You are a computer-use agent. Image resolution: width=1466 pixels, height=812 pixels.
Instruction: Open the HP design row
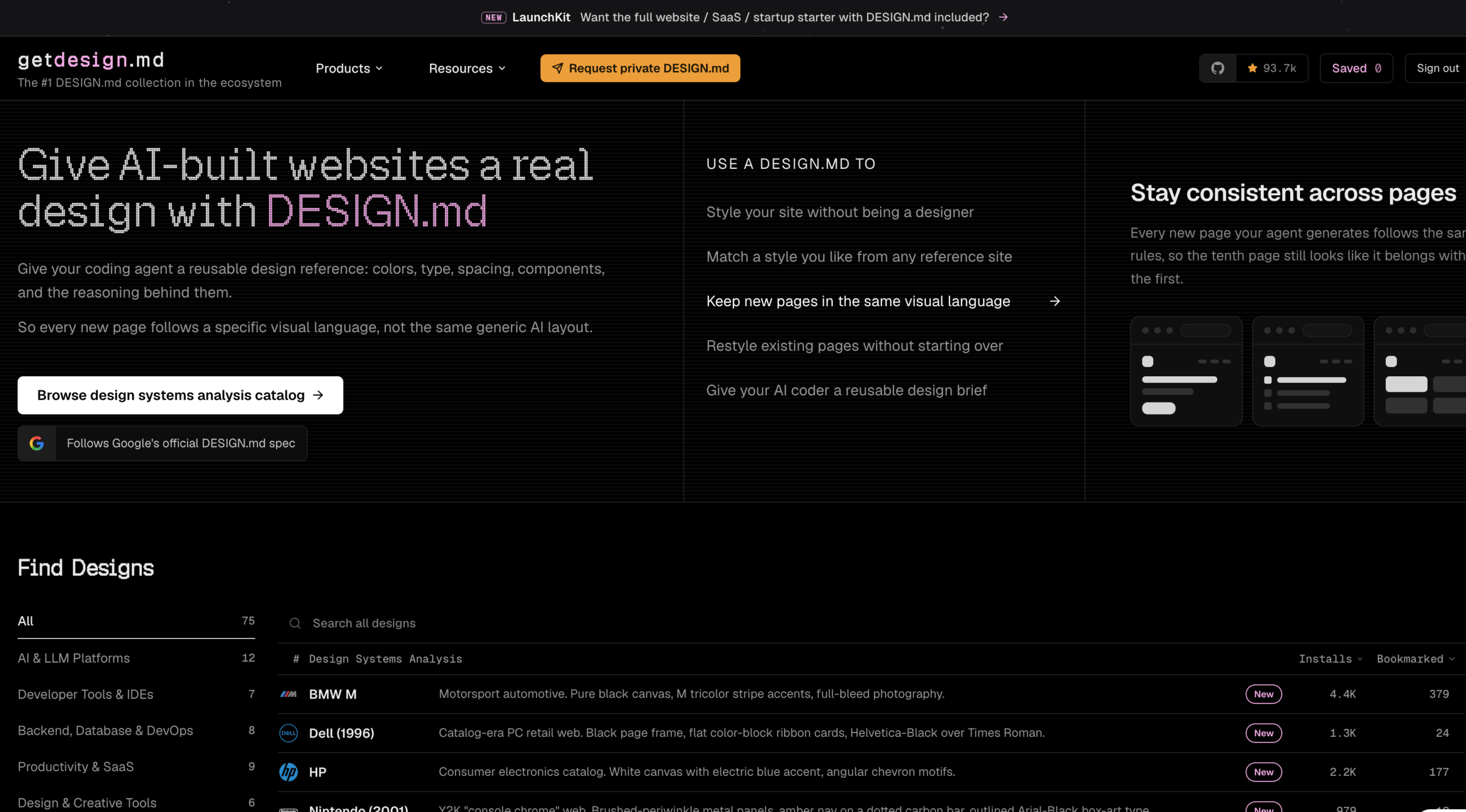coord(870,772)
